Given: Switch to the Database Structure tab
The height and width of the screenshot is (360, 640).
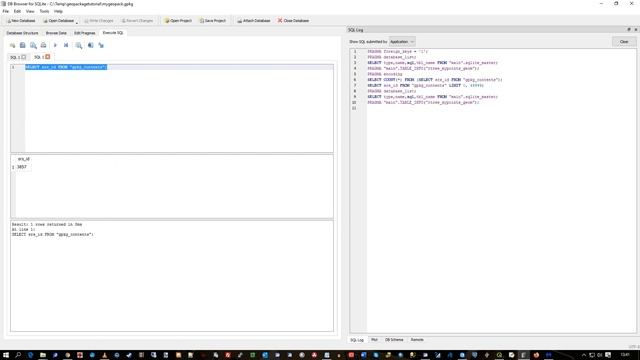Looking at the screenshot, I should pos(22,33).
